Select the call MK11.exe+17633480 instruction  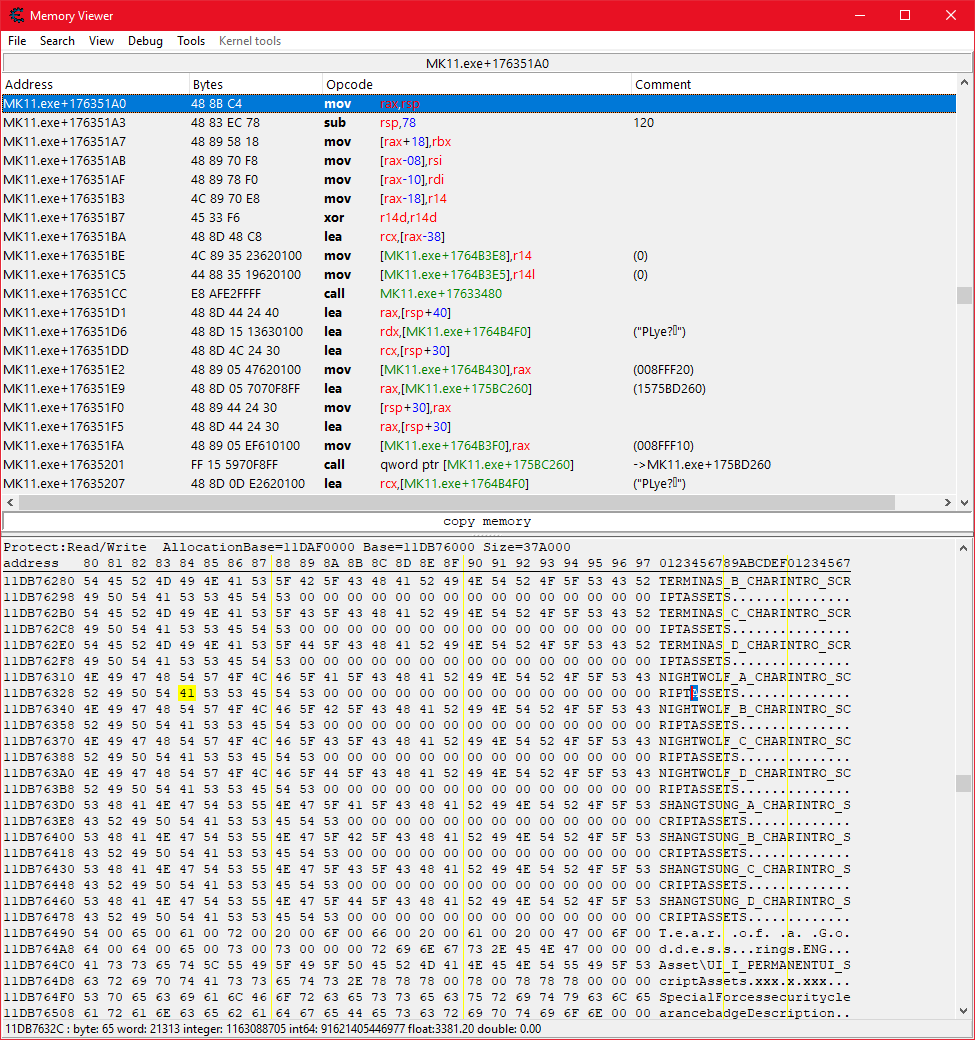click(x=479, y=294)
